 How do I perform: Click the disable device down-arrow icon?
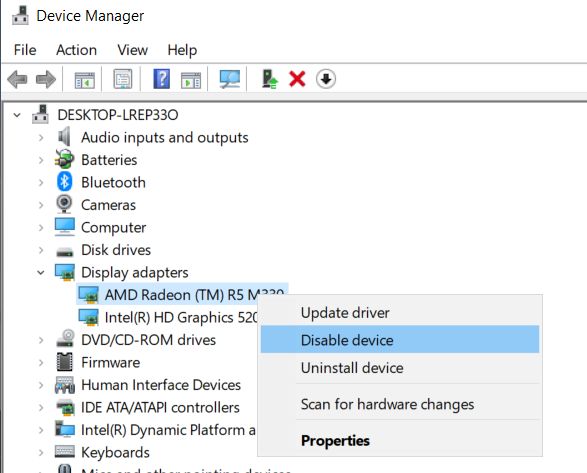326,79
